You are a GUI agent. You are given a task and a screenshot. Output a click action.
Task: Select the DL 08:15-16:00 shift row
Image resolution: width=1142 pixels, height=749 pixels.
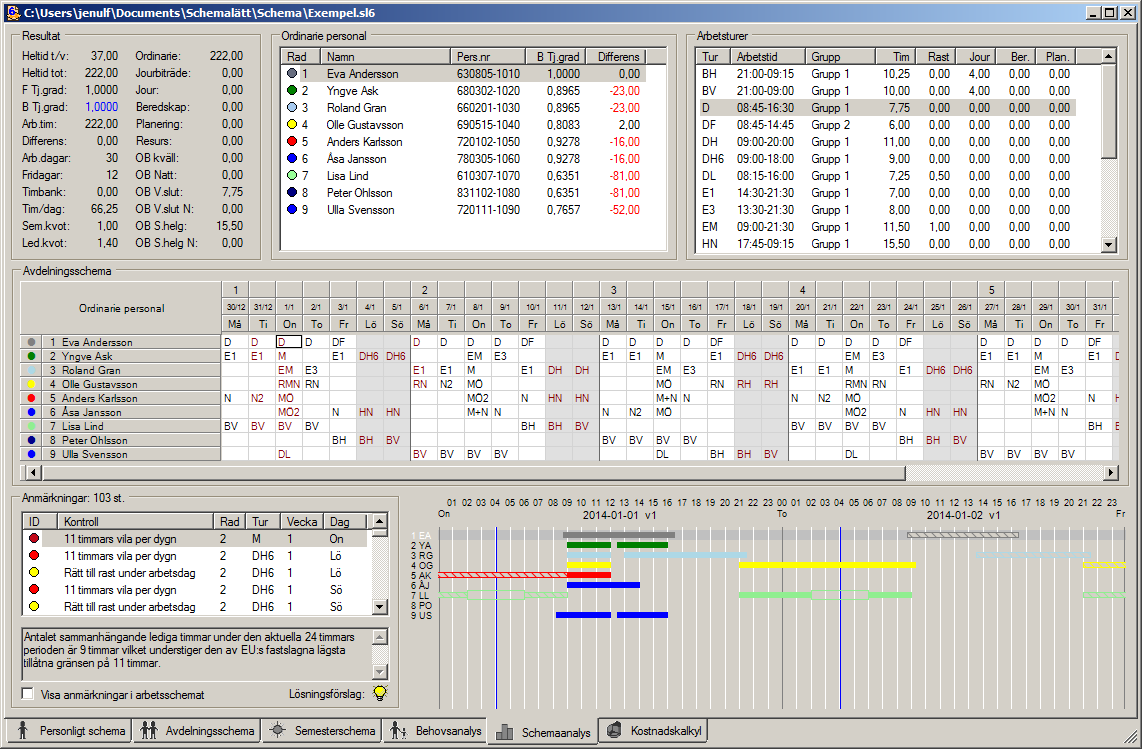click(x=886, y=176)
